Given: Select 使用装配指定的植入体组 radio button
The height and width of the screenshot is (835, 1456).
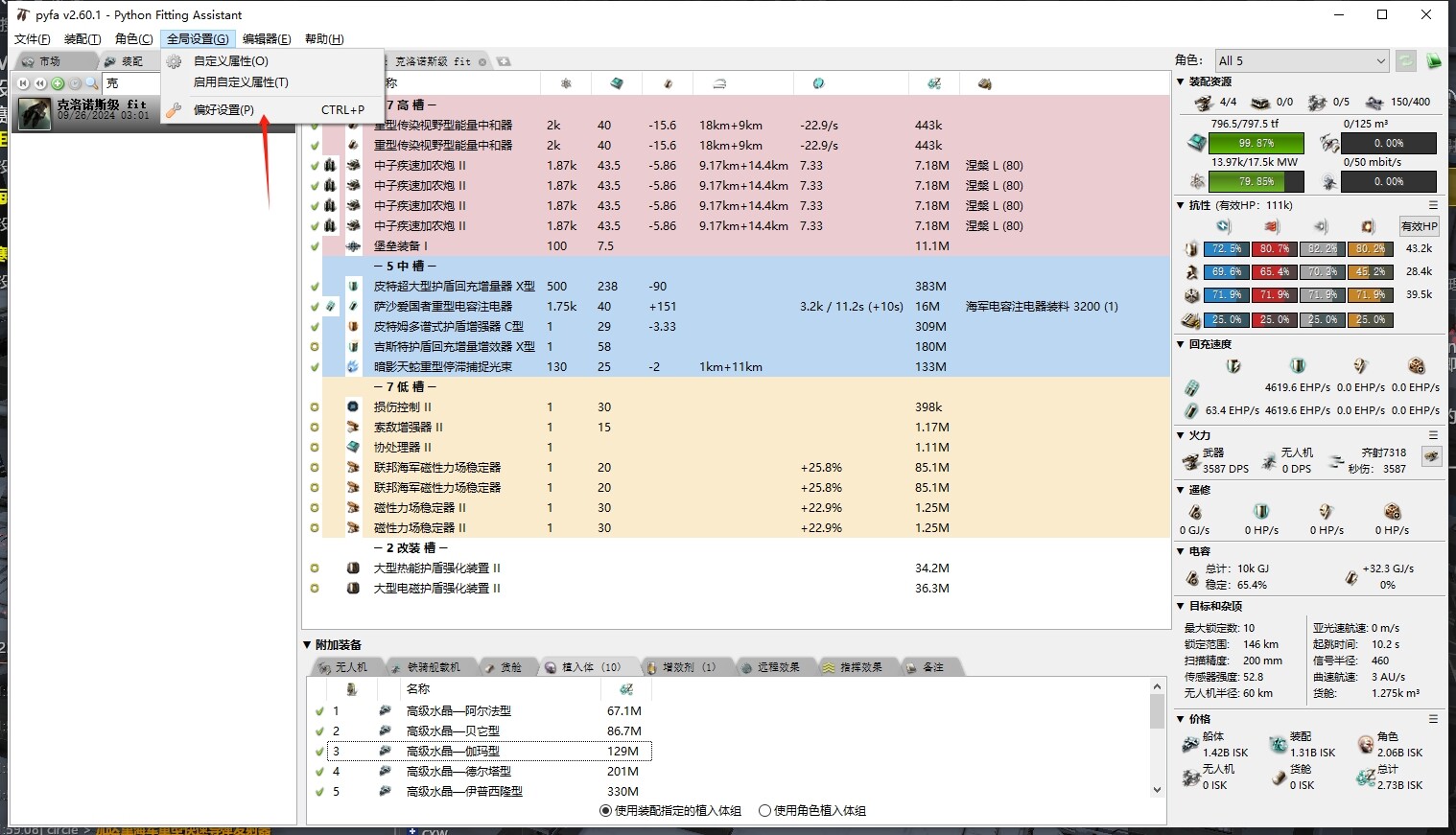Looking at the screenshot, I should (x=606, y=811).
